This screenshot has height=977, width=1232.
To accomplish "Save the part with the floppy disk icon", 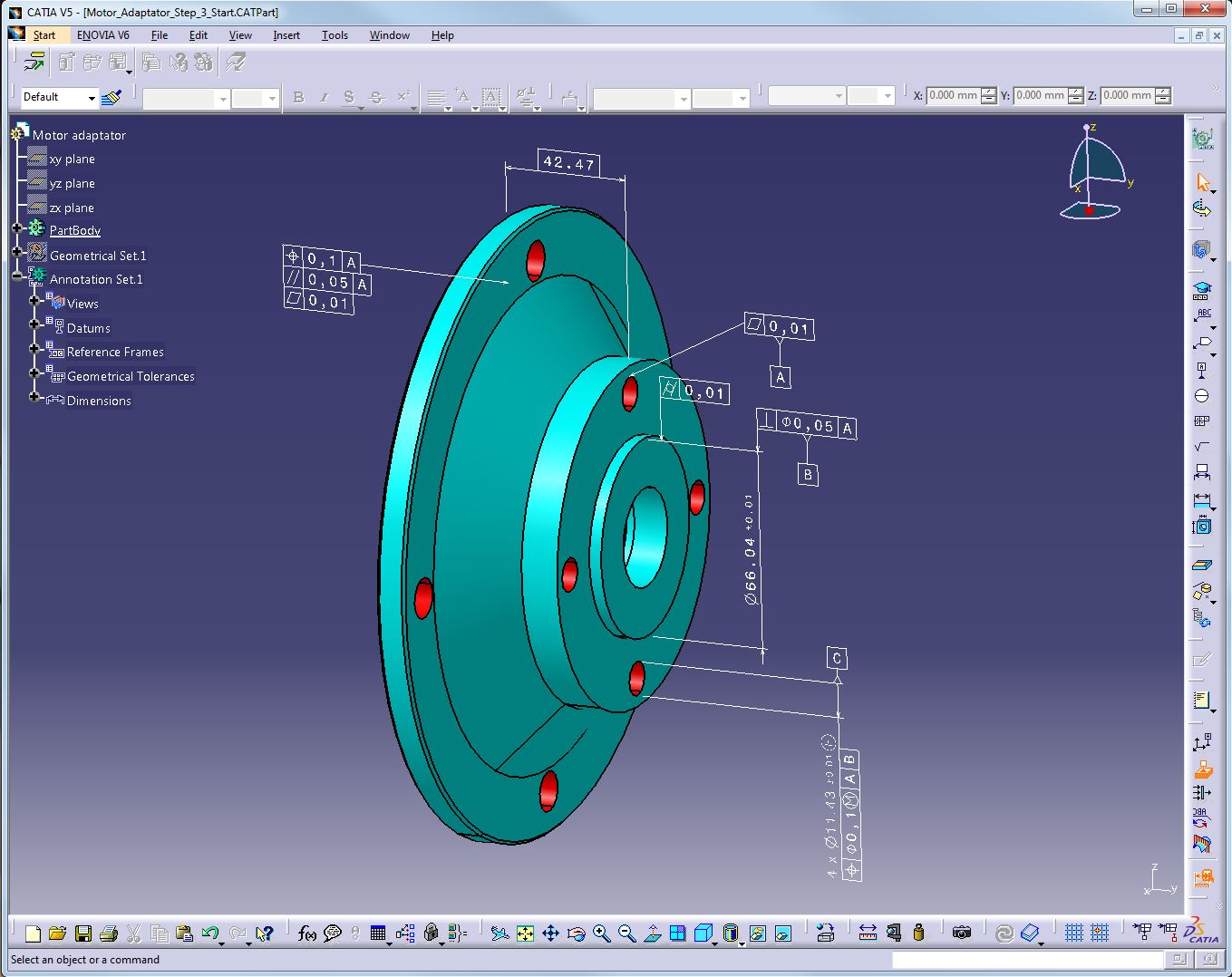I will point(82,933).
